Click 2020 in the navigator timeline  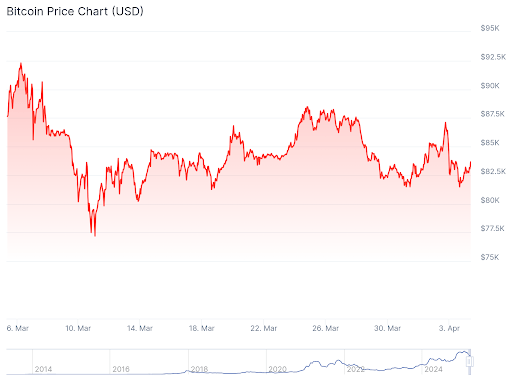[277, 369]
